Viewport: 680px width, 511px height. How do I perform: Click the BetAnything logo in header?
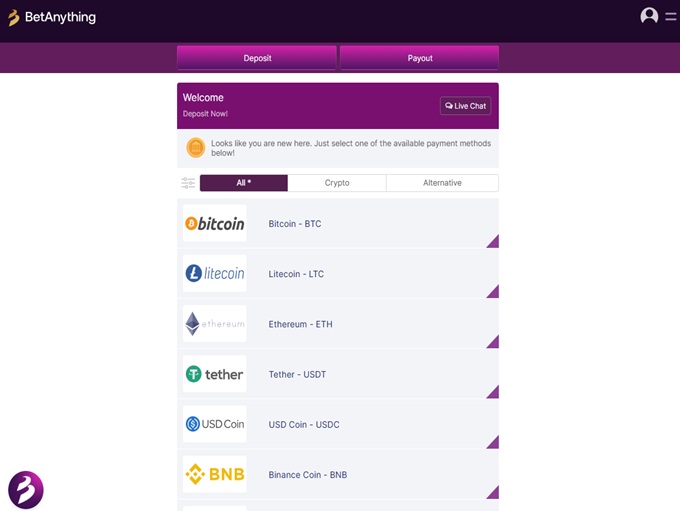[x=52, y=17]
